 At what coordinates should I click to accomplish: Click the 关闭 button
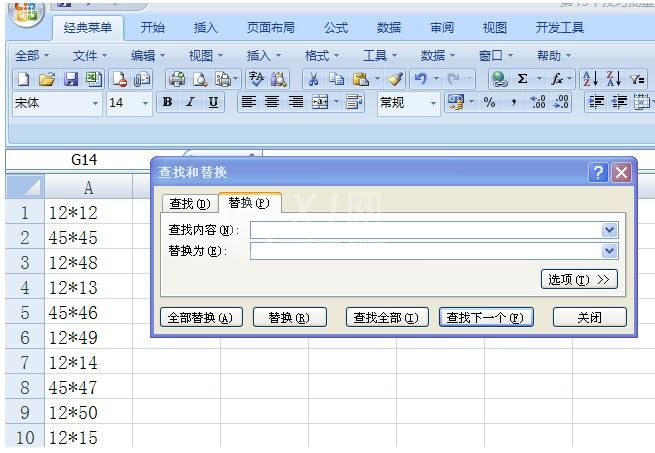tap(589, 318)
